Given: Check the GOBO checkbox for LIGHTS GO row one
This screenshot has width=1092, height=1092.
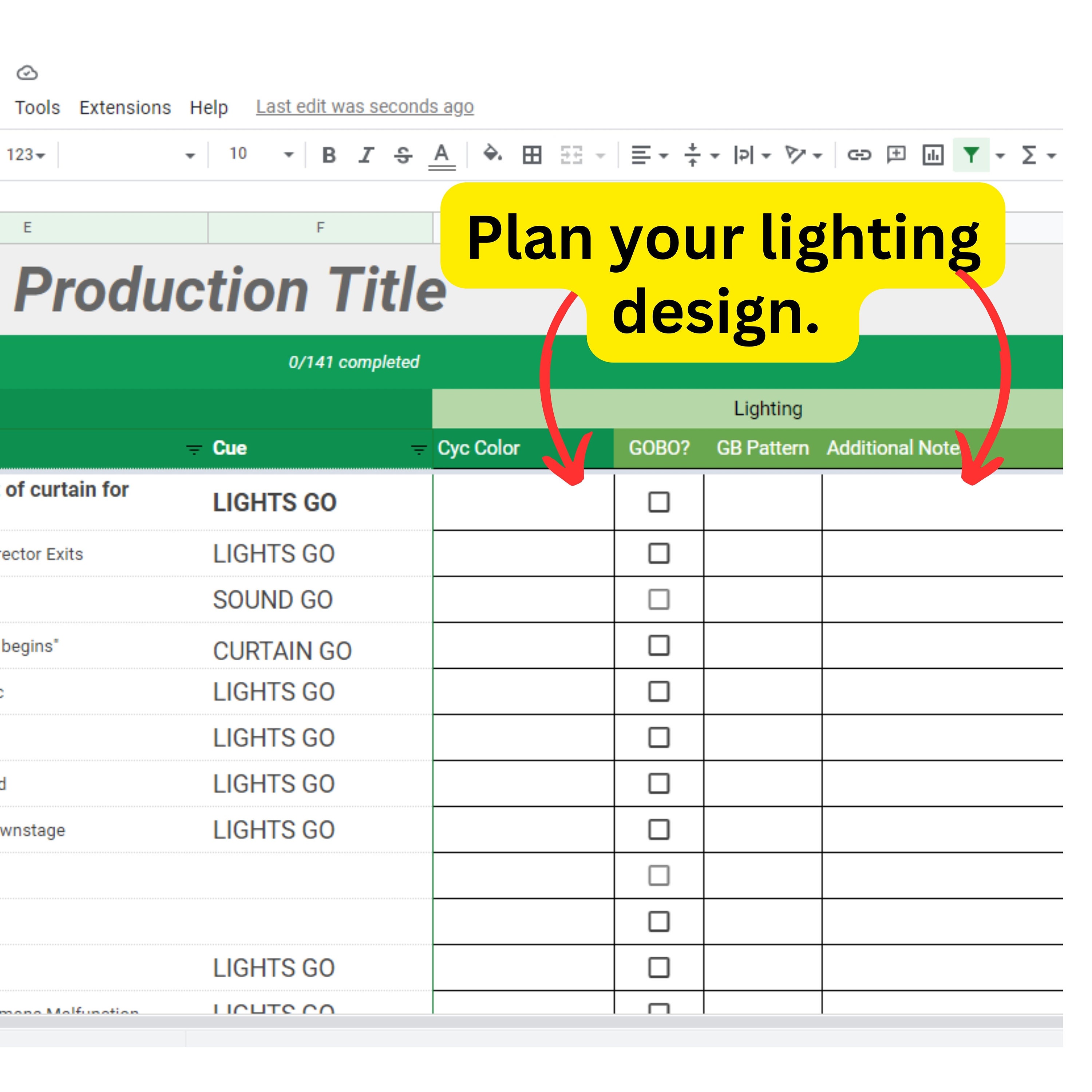Looking at the screenshot, I should pos(659,502).
